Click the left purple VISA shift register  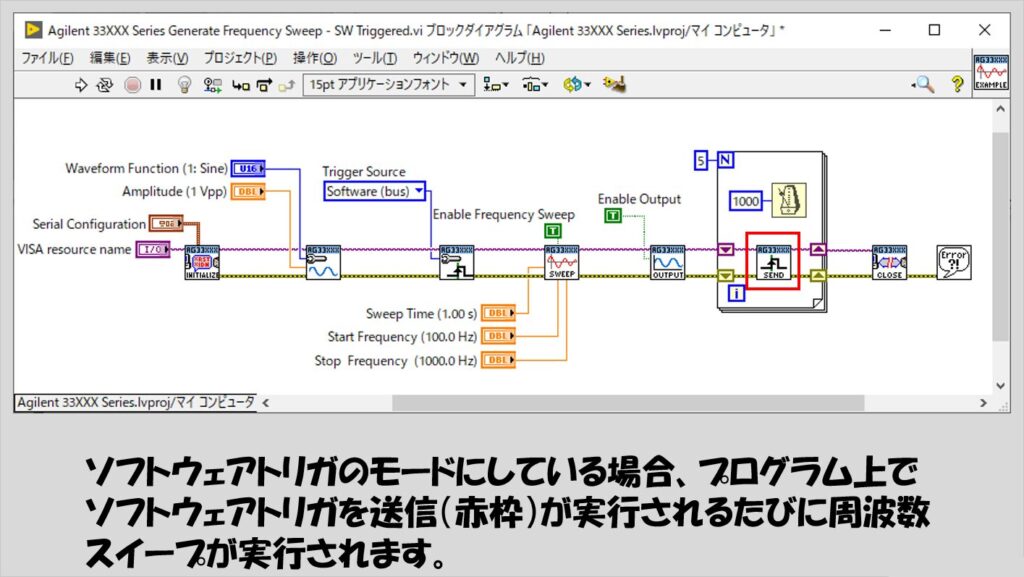(x=726, y=249)
